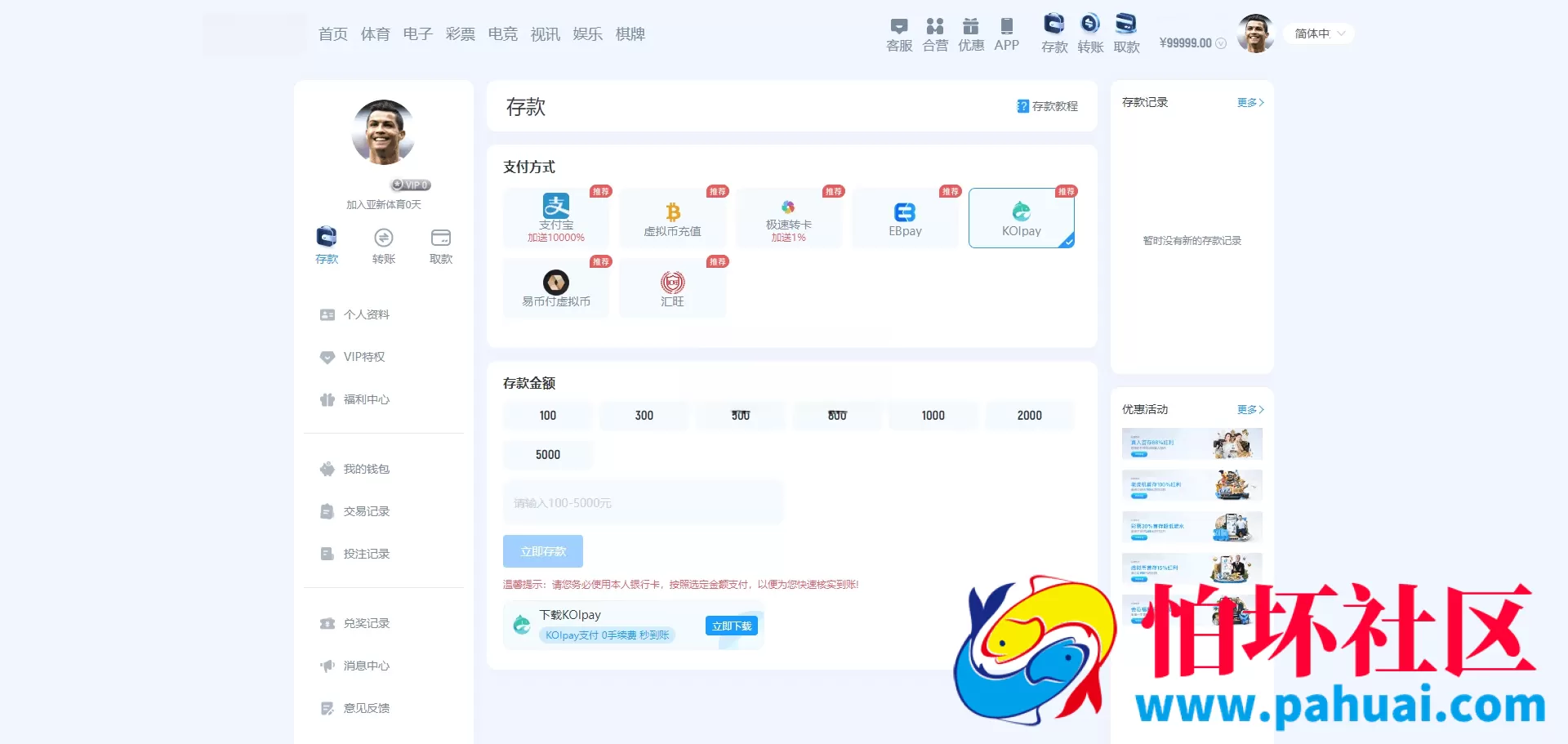Image resolution: width=1568 pixels, height=744 pixels.
Task: Click 立即下载 to download KOIpay
Action: 732,626
